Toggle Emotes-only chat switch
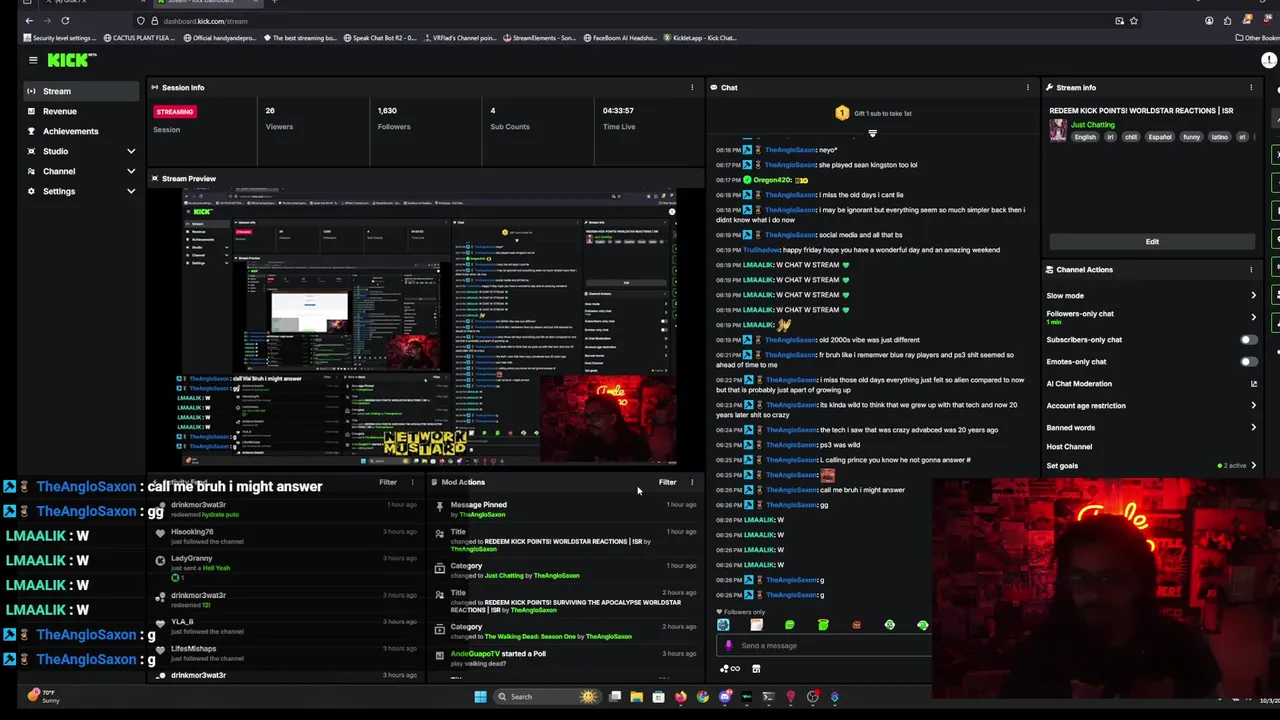The width and height of the screenshot is (1280, 720). (x=1248, y=362)
